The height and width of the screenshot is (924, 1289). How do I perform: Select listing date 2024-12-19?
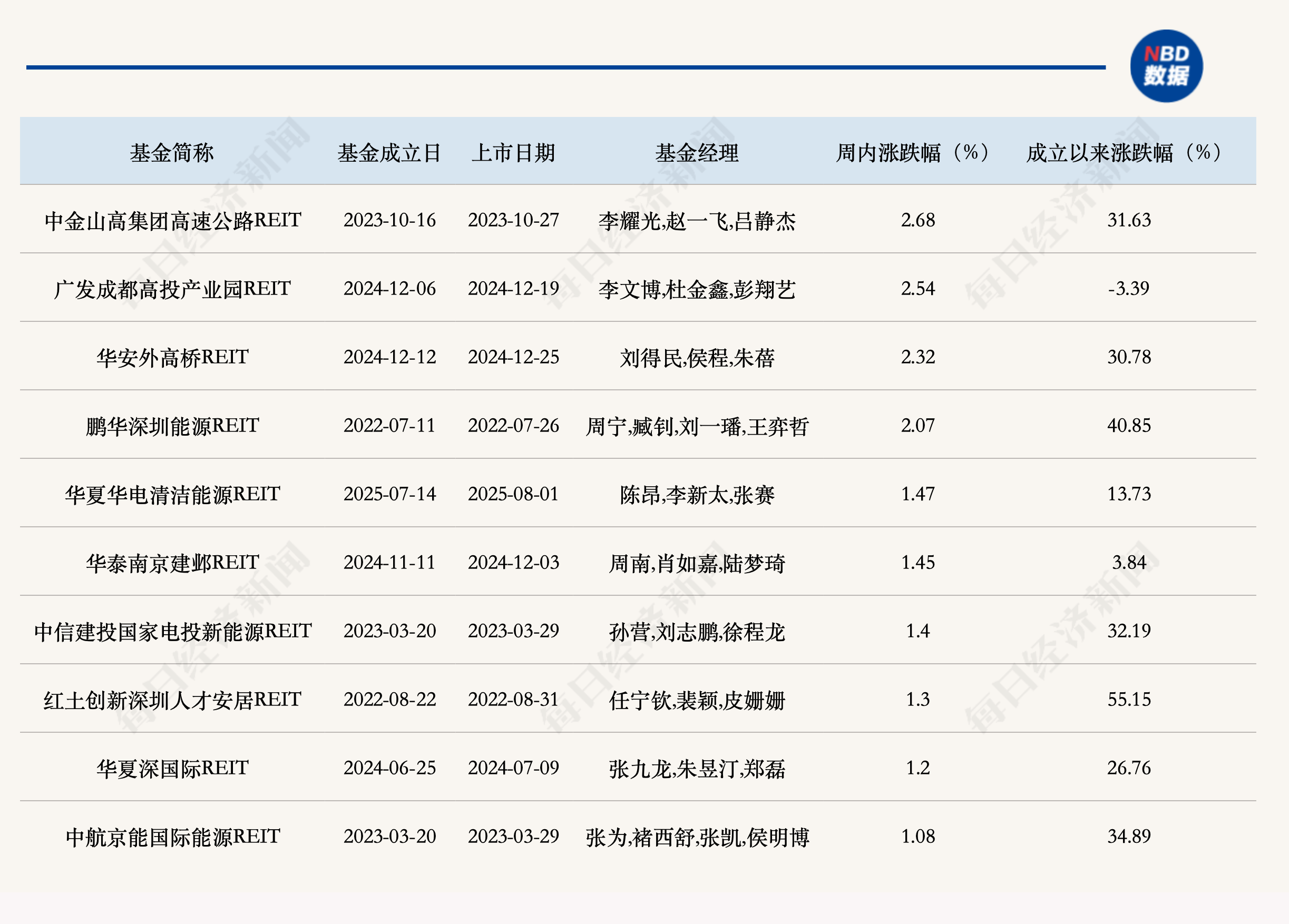513,289
